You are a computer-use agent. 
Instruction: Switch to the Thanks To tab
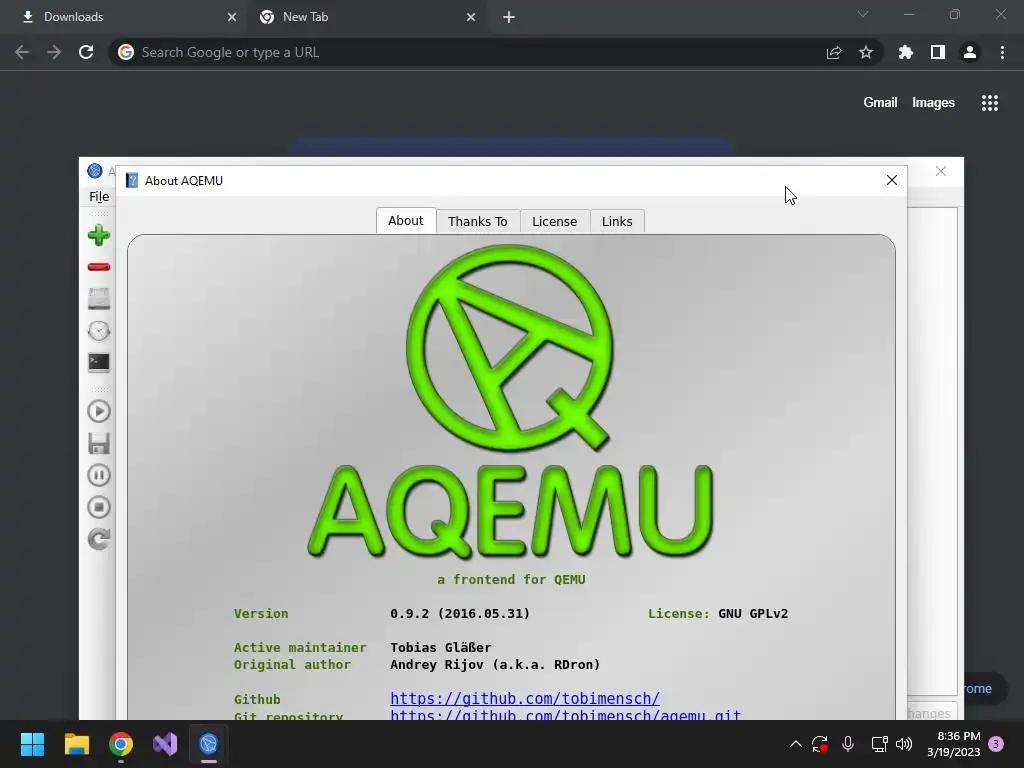point(477,221)
